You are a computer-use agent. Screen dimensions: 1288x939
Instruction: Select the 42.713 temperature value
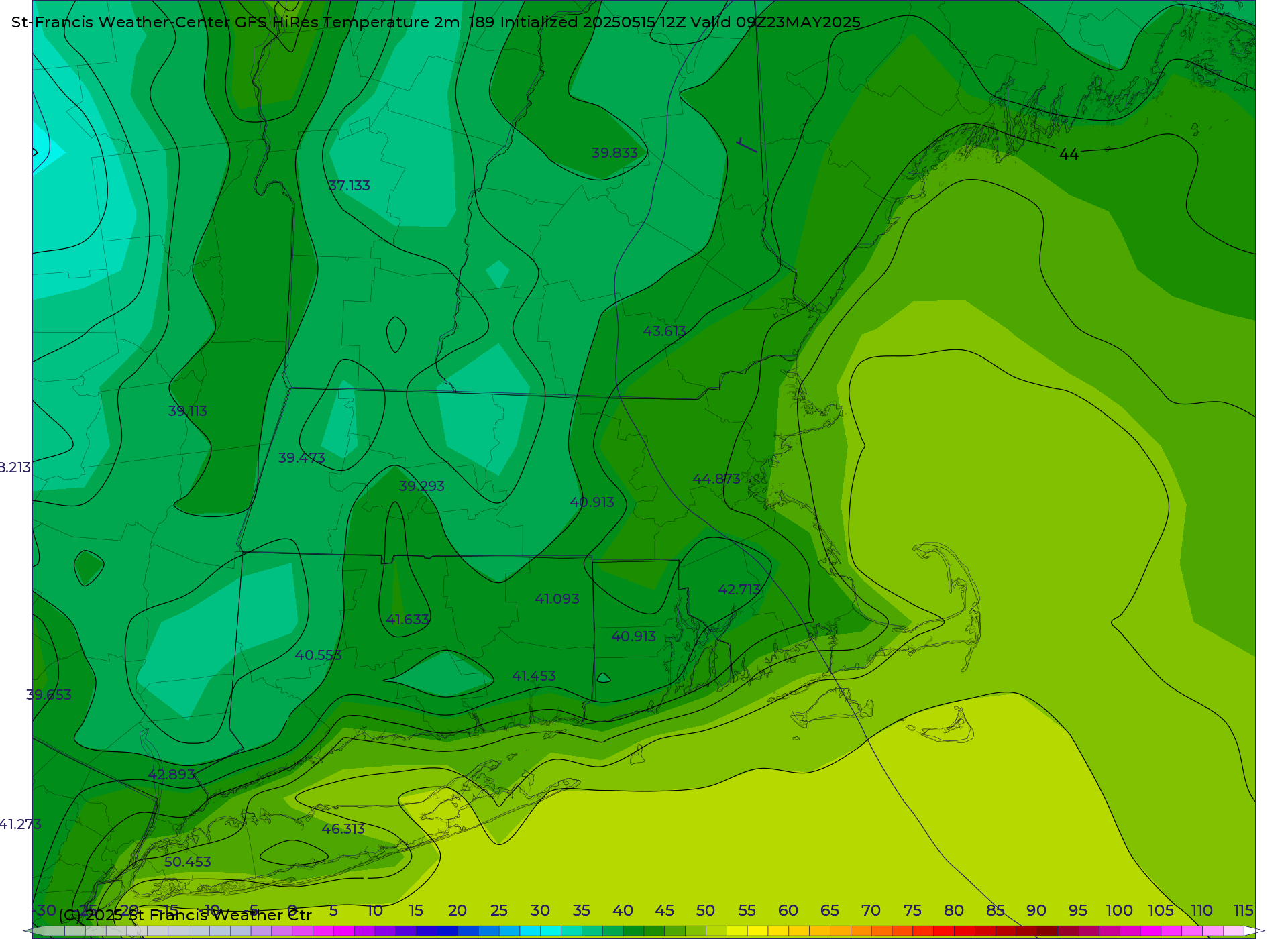coord(739,590)
